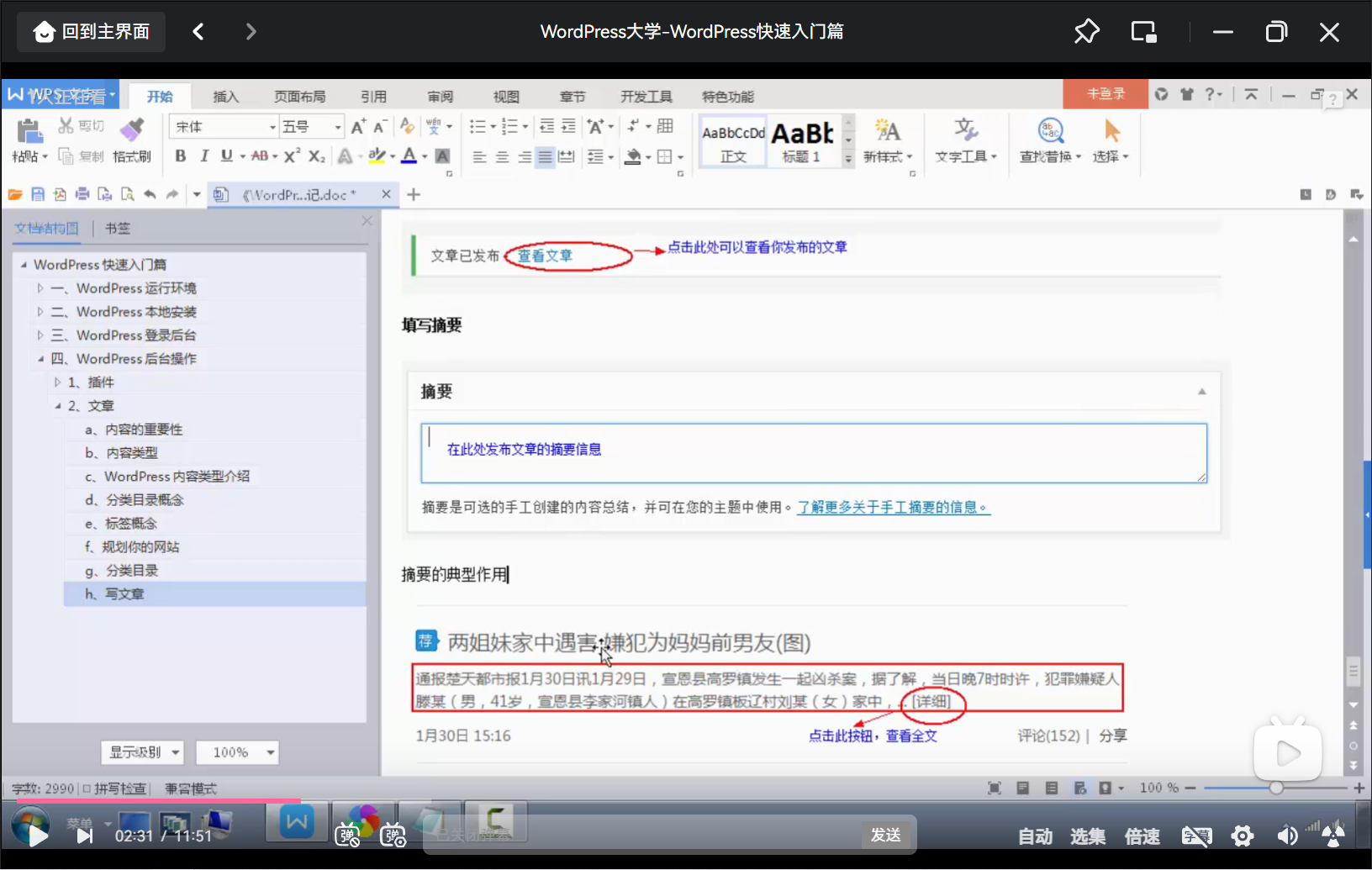1372x870 pixels.
Task: Apply subscript formatting
Action: click(x=316, y=156)
